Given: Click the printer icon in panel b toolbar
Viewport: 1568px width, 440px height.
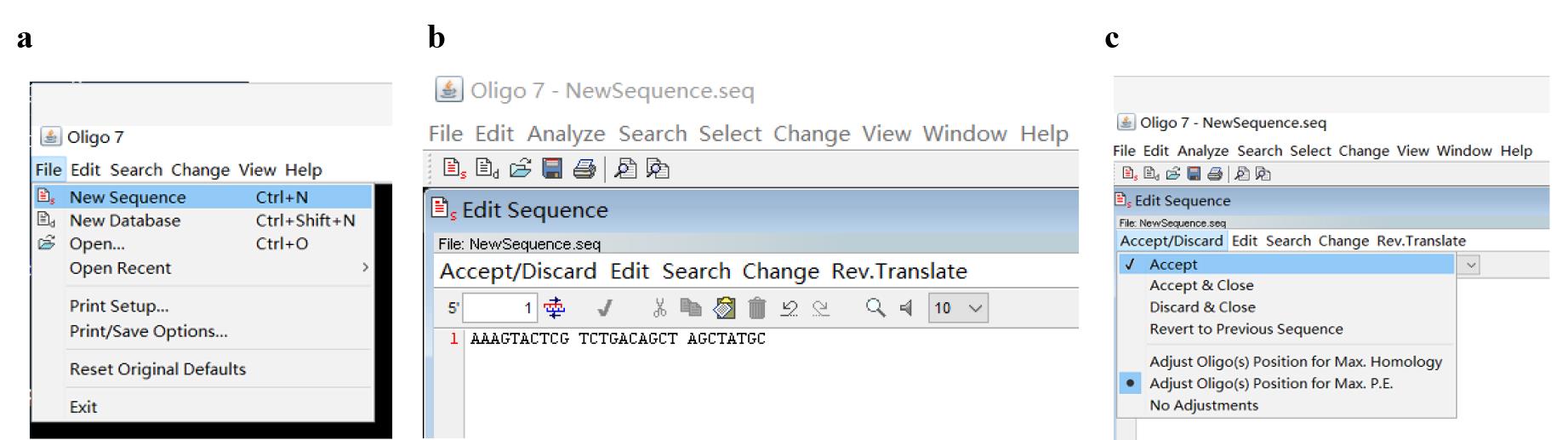Looking at the screenshot, I should click(x=584, y=169).
